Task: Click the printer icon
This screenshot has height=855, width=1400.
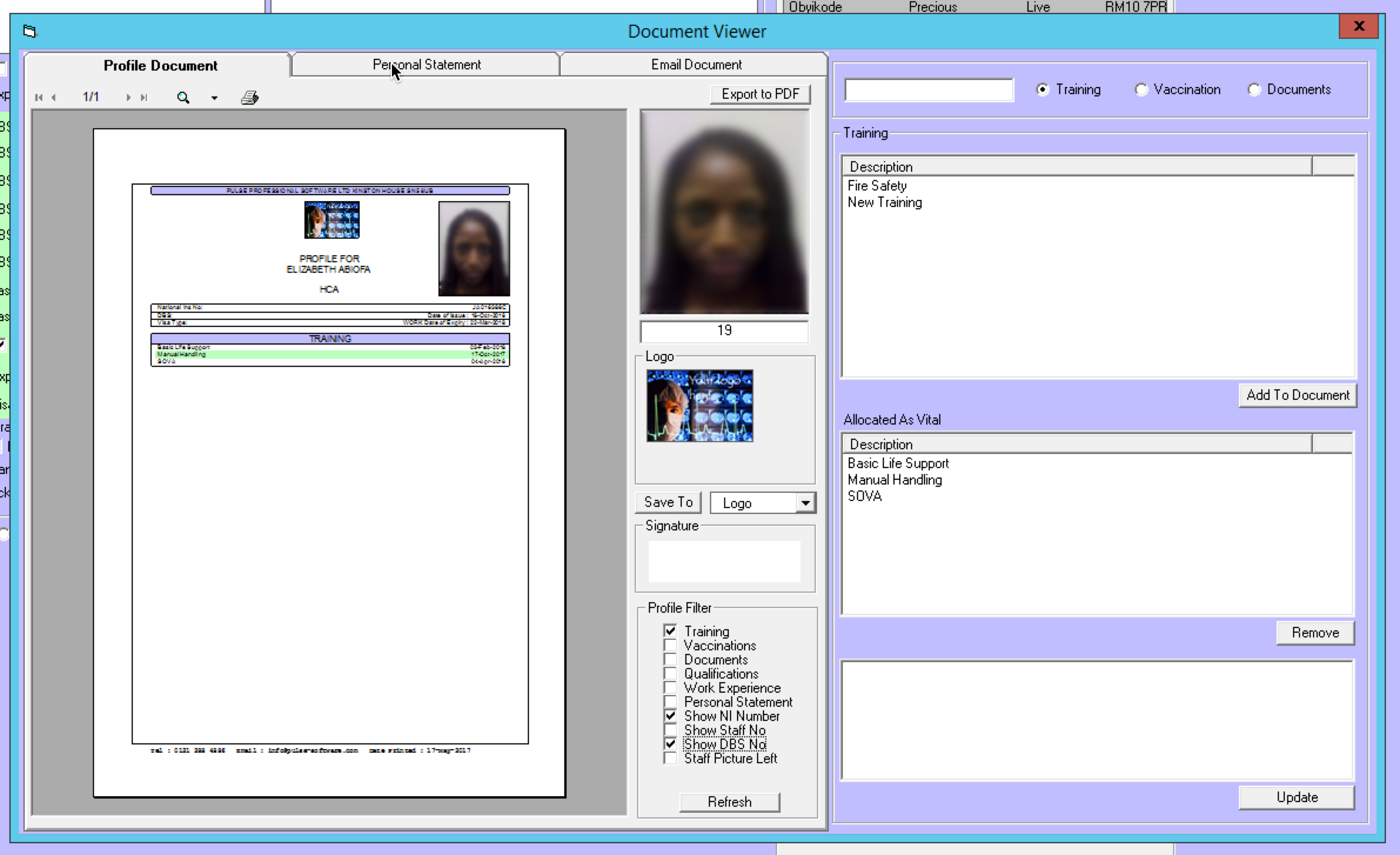Action: coord(250,98)
